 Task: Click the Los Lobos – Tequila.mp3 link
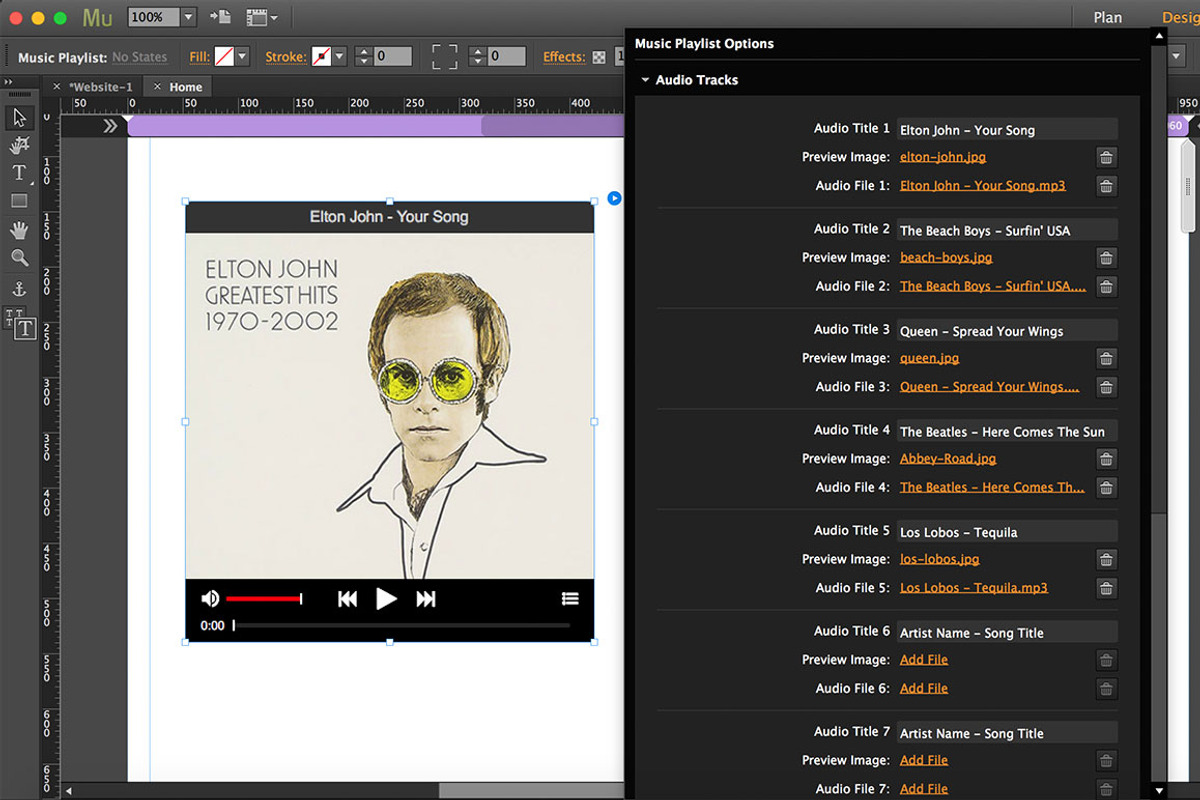click(974, 588)
